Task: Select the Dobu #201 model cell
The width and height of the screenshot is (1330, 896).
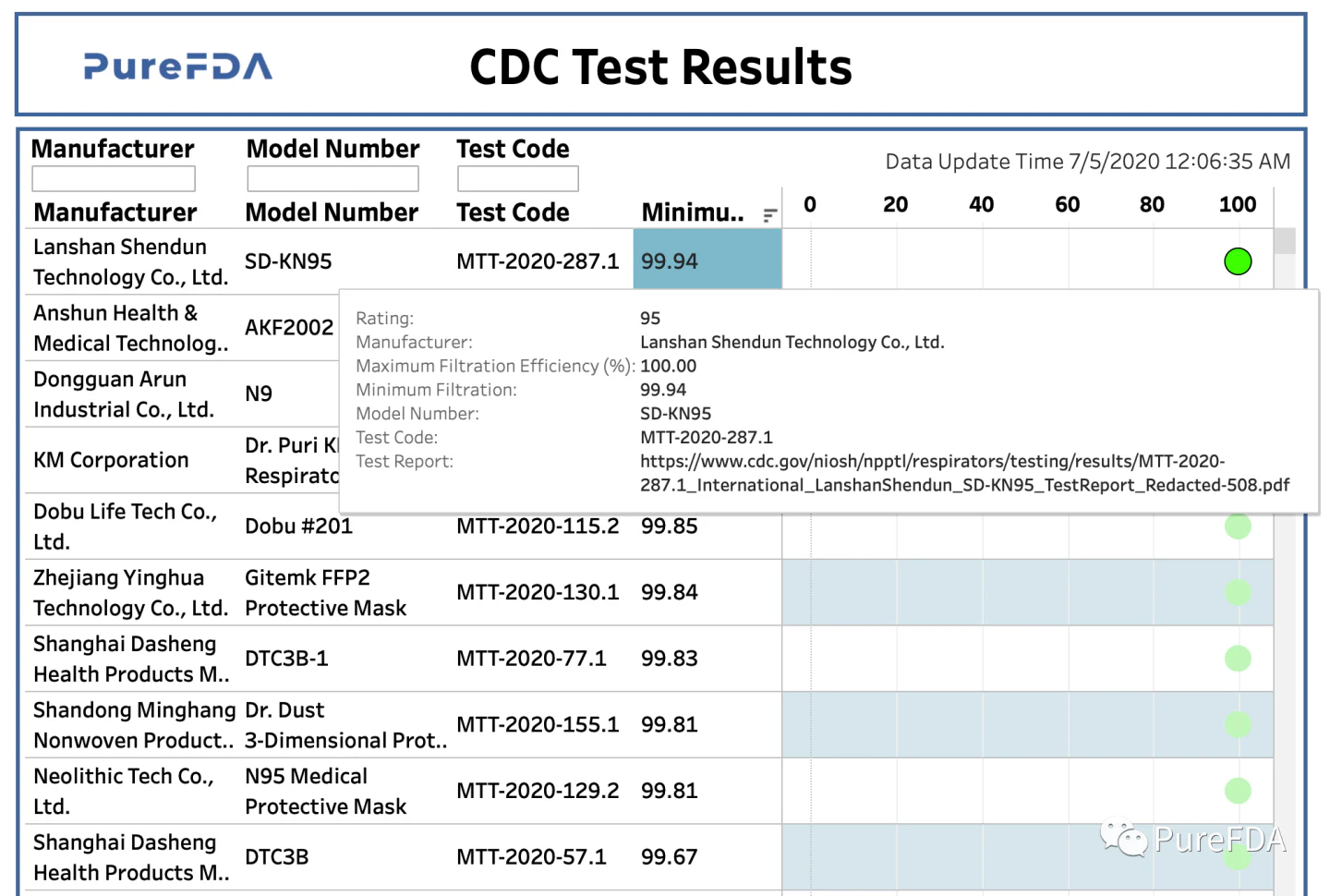Action: [298, 526]
